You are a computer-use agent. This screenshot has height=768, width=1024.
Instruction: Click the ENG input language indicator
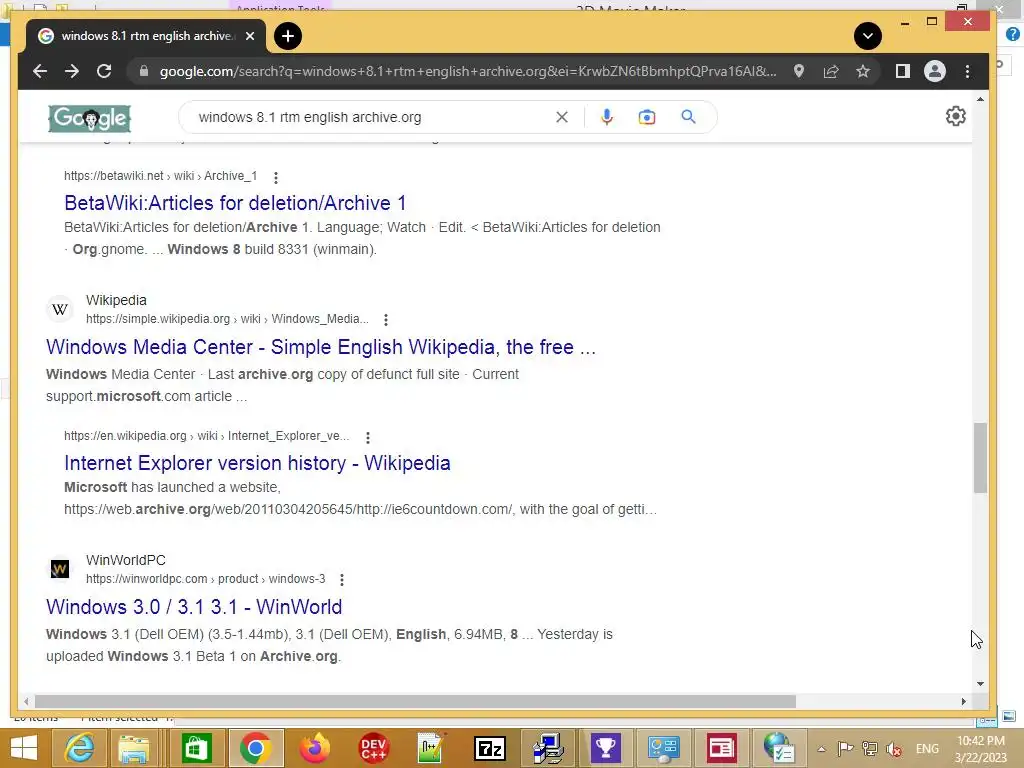point(927,749)
